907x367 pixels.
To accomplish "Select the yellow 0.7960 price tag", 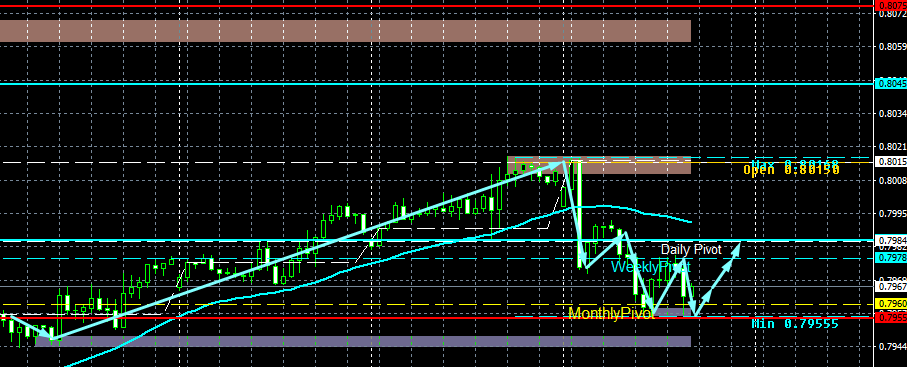I will (892, 303).
